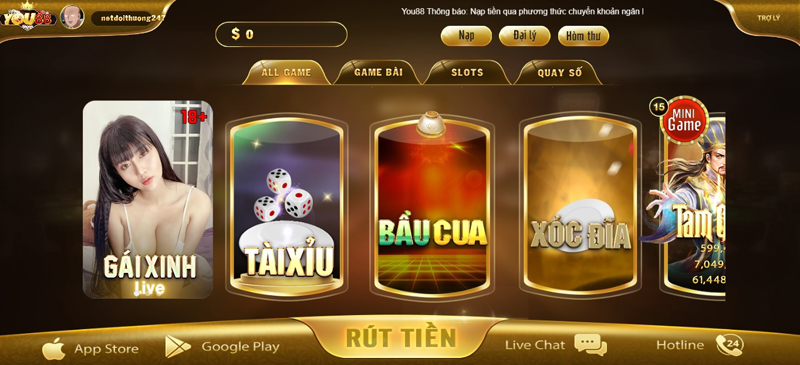Switch to the ALL GAME tab
The image size is (800, 365).
[286, 72]
